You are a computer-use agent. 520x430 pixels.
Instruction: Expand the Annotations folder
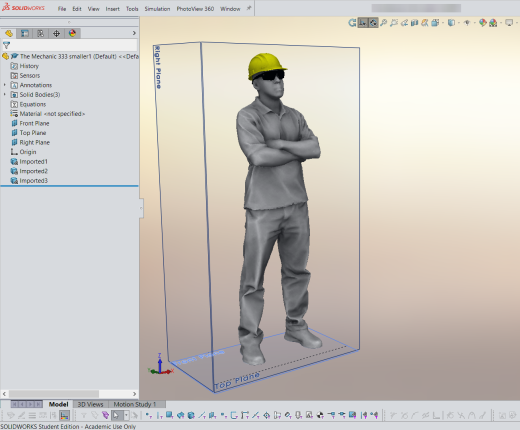pos(5,85)
